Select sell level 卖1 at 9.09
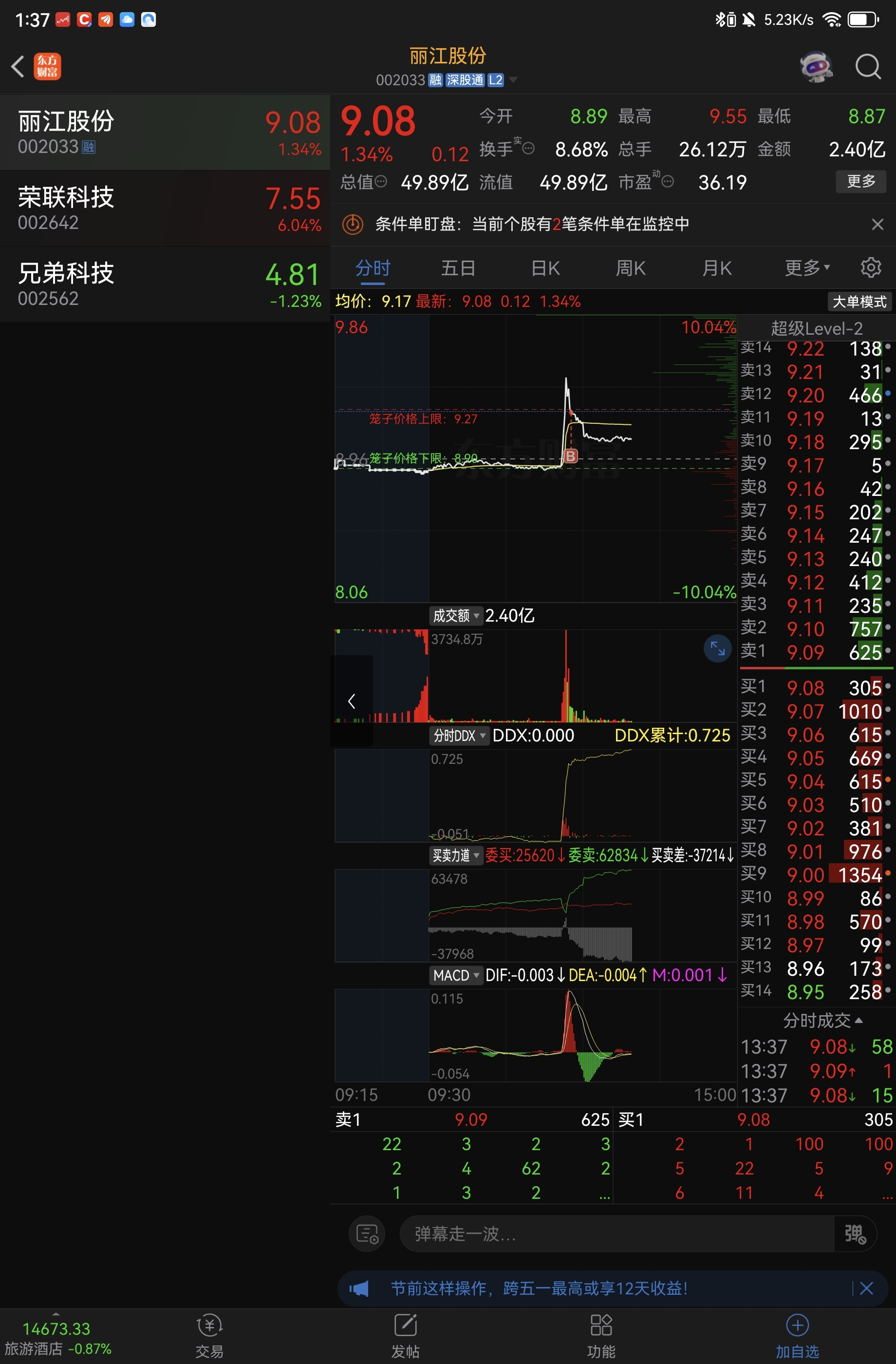 coord(816,652)
